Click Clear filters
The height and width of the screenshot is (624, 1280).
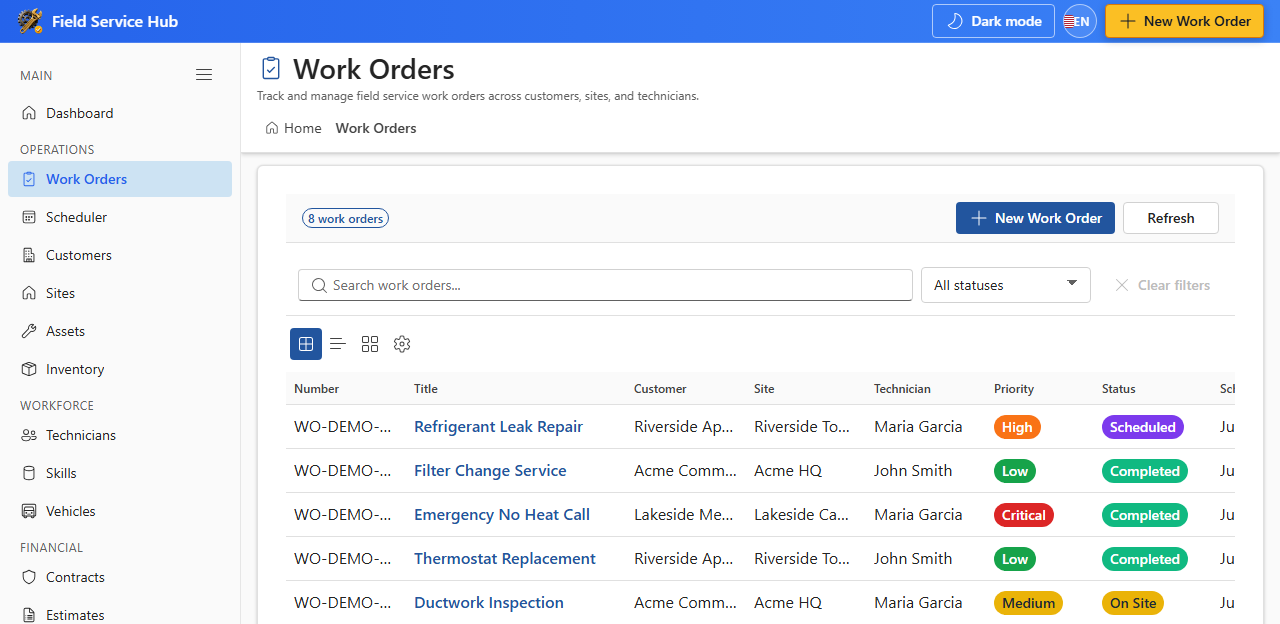coord(1162,285)
